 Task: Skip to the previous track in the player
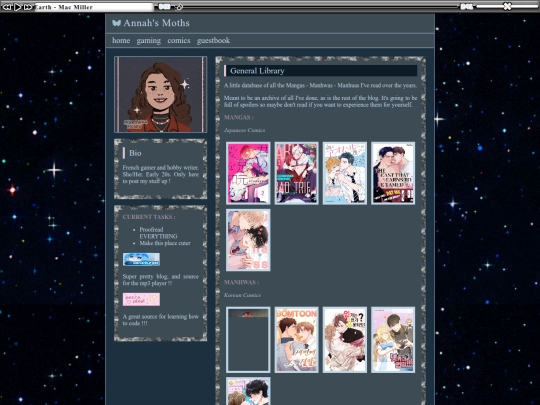pyautogui.click(x=7, y=7)
